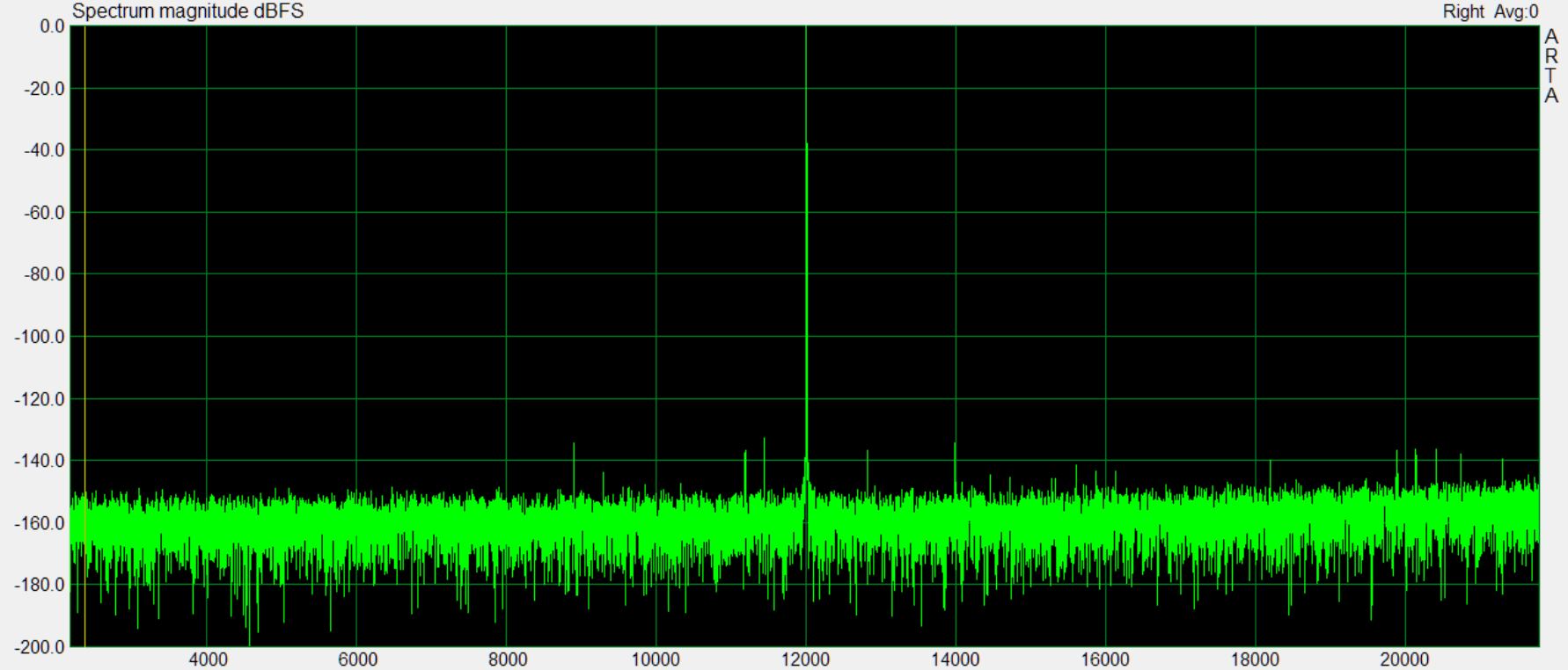This screenshot has width=1568, height=670.
Task: Click the 10000 frequency axis label
Action: tap(656, 660)
